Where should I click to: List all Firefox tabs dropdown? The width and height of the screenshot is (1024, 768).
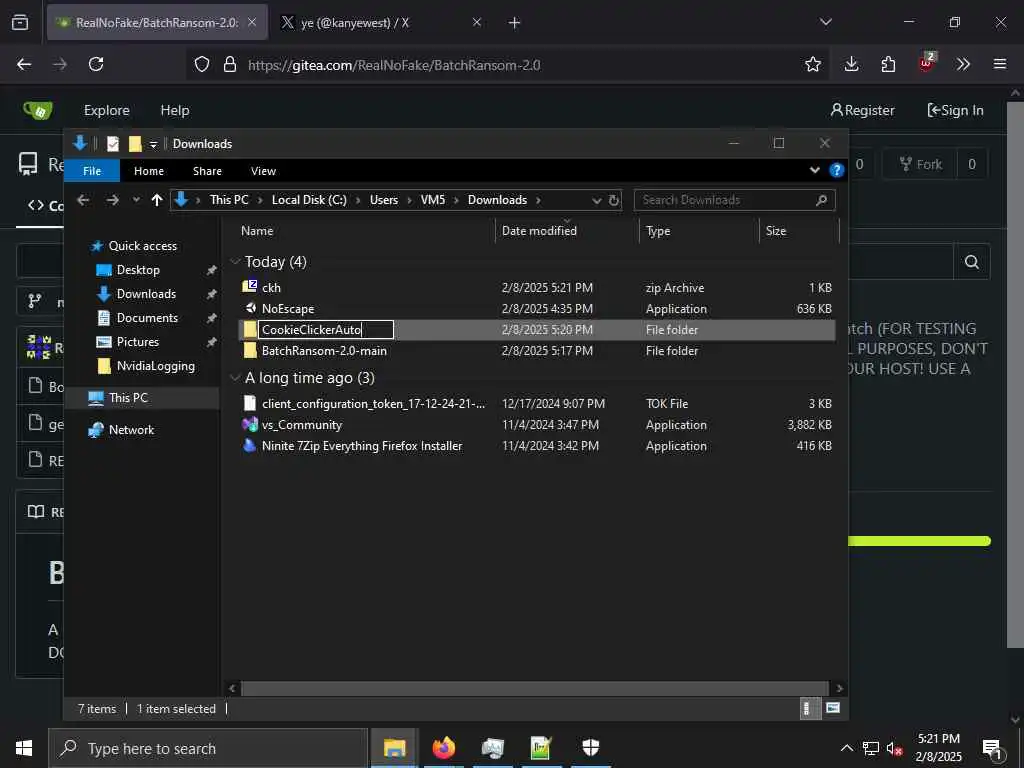(825, 22)
